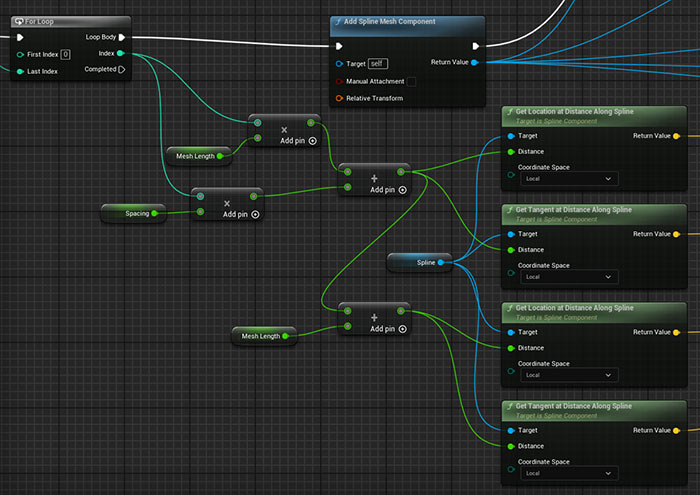Click the First Index value field
700x495 pixels.
click(65, 54)
